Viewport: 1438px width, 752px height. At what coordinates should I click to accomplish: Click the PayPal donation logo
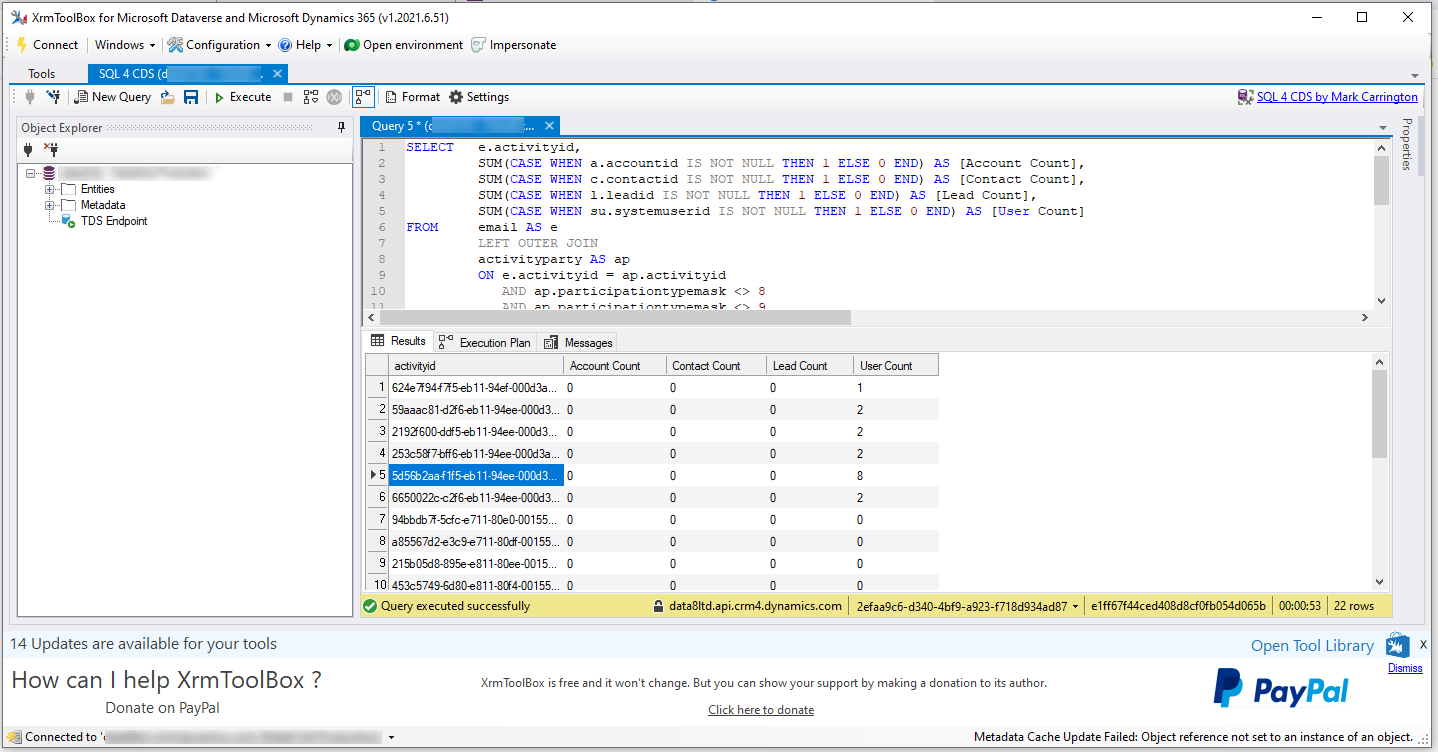[x=1280, y=689]
